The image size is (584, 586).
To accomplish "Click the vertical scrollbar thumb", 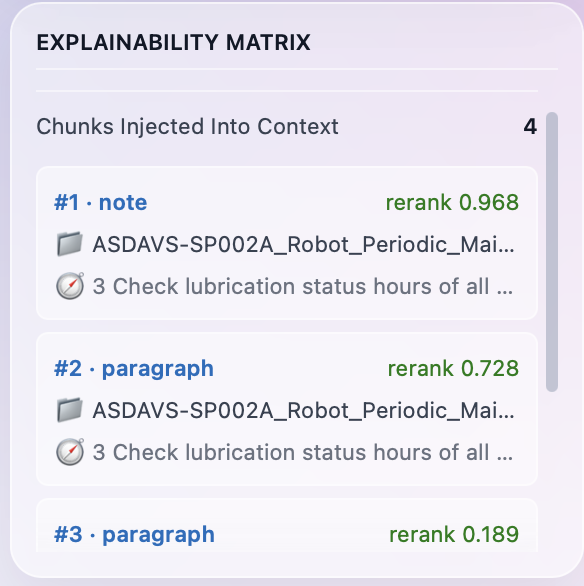I will 552,252.
